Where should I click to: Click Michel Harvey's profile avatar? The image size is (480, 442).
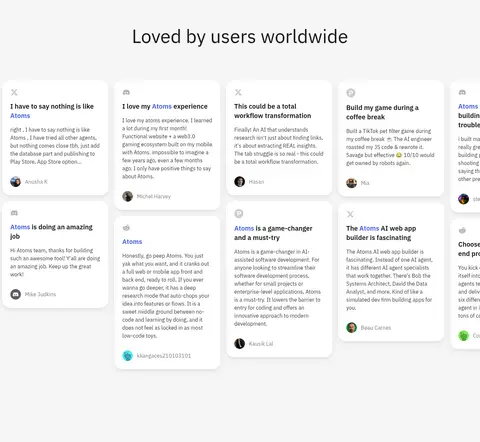[x=127, y=196]
